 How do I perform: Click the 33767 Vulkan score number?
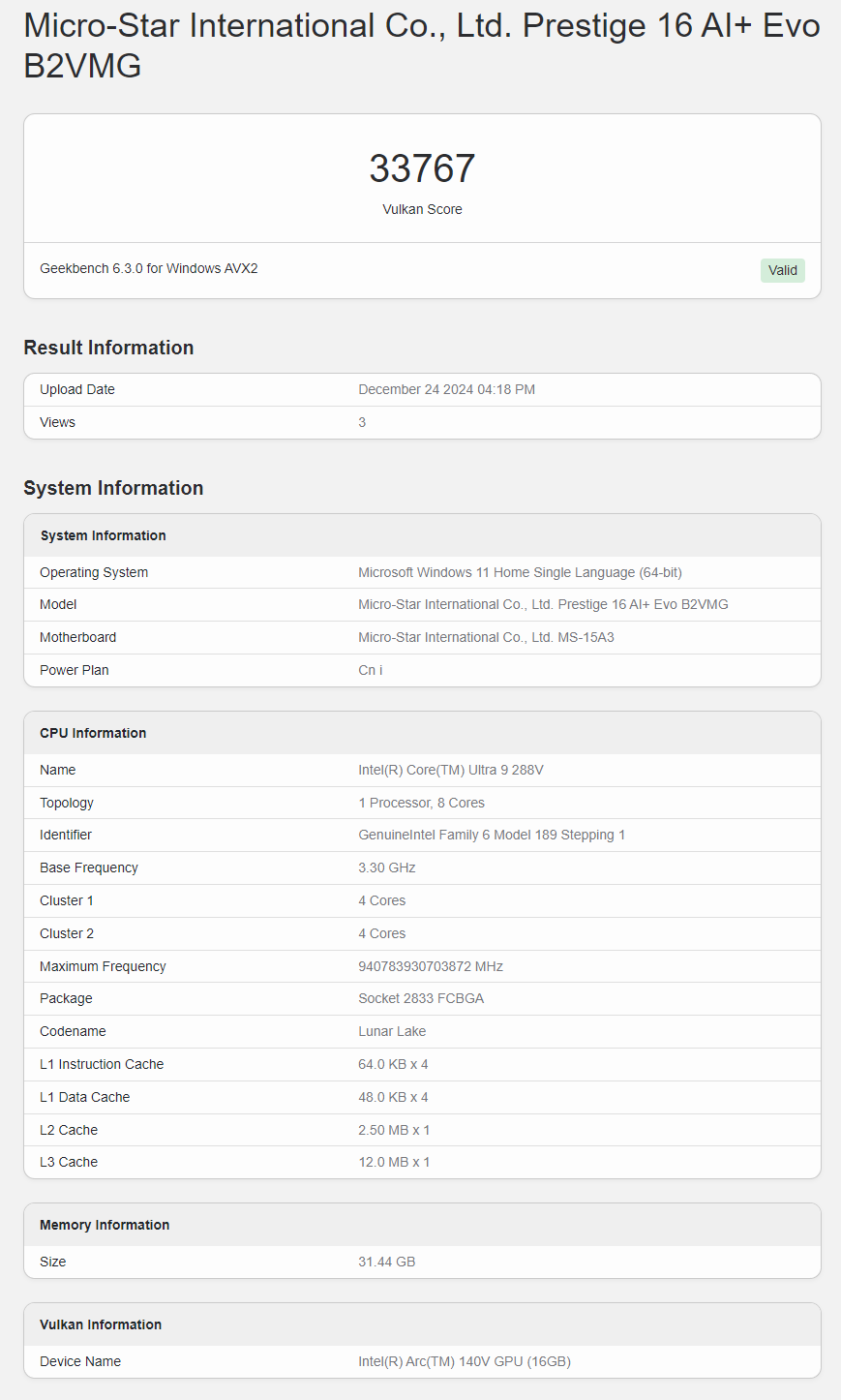422,168
